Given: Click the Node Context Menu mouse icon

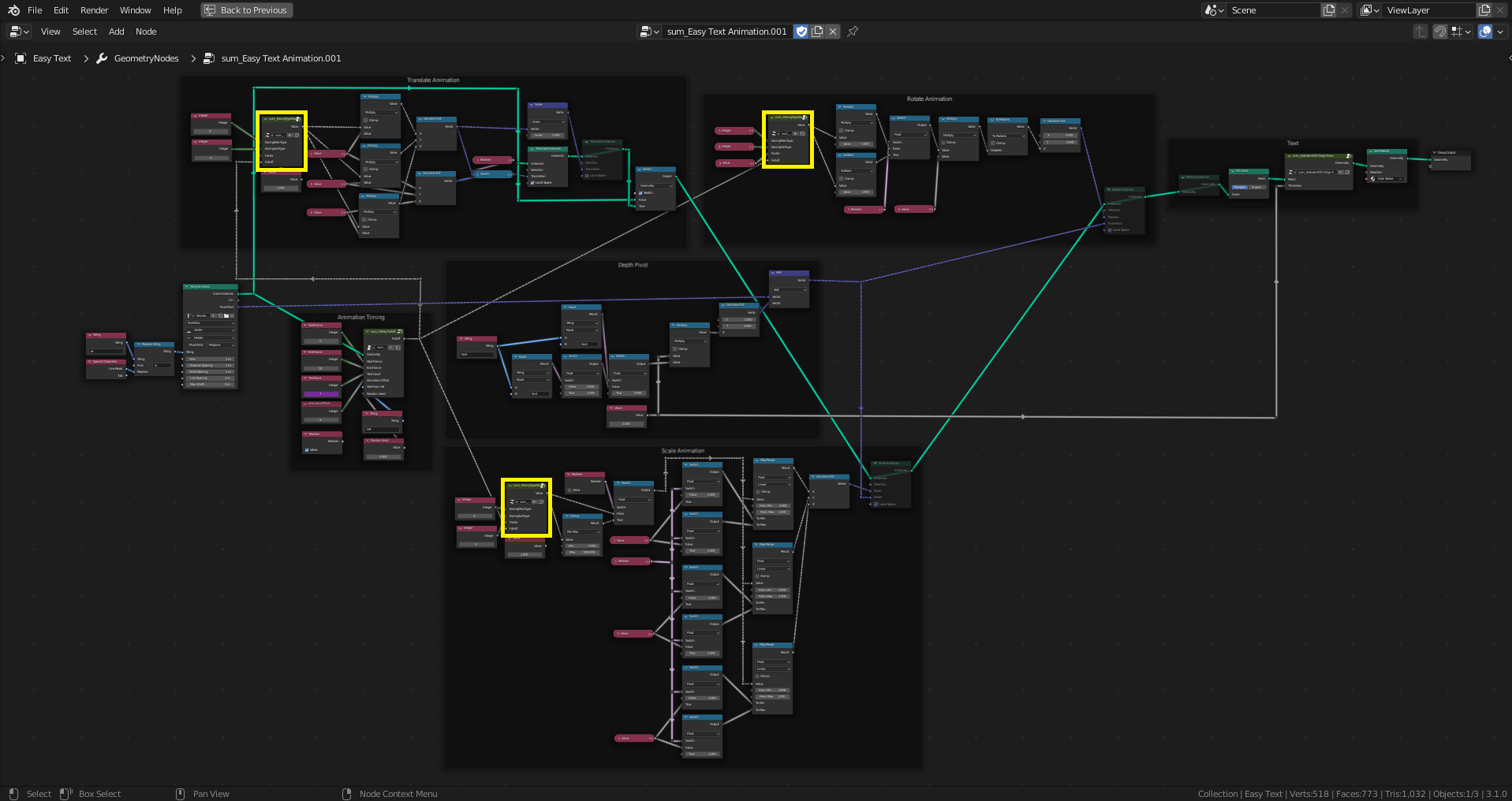Looking at the screenshot, I should pos(346,794).
